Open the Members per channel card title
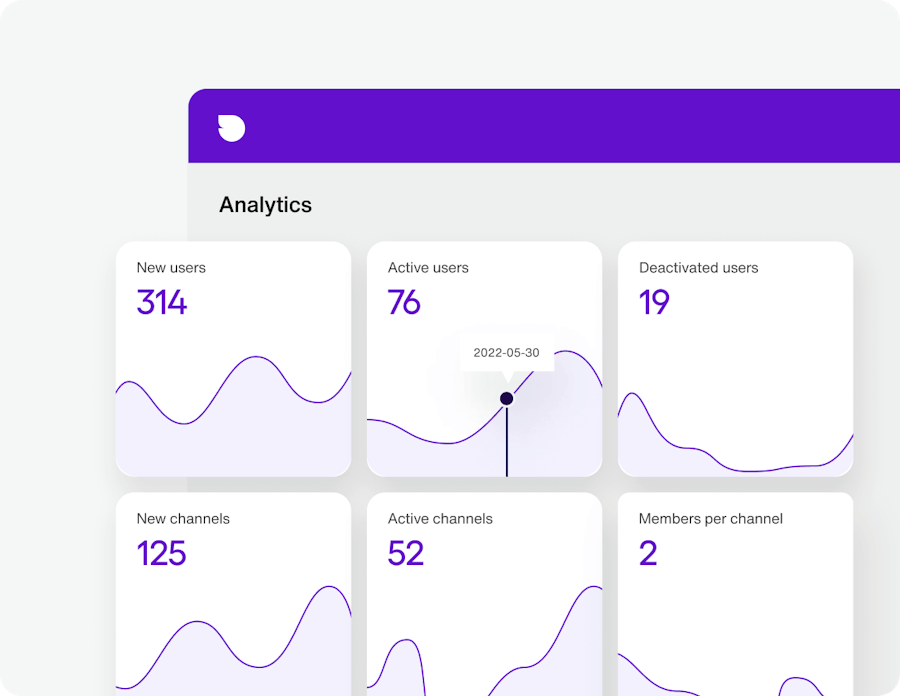The width and height of the screenshot is (900, 696). click(710, 519)
